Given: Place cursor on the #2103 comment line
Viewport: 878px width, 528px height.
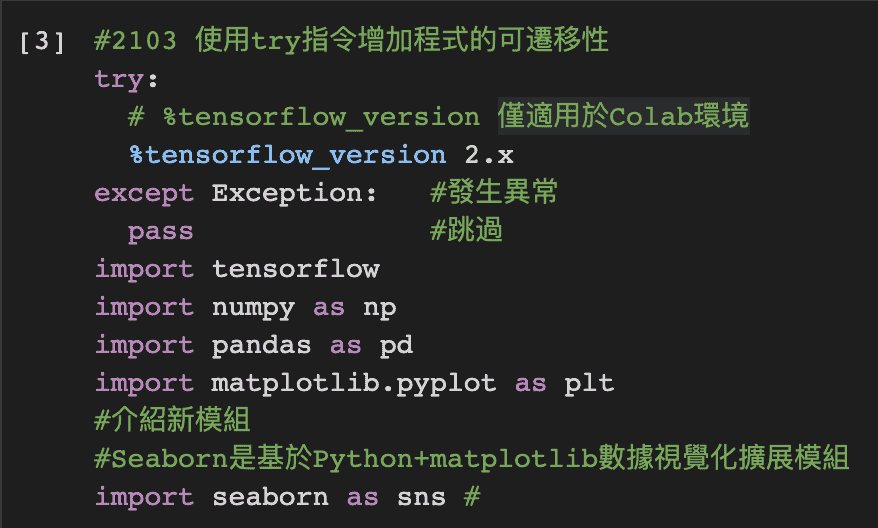Looking at the screenshot, I should pos(352,40).
